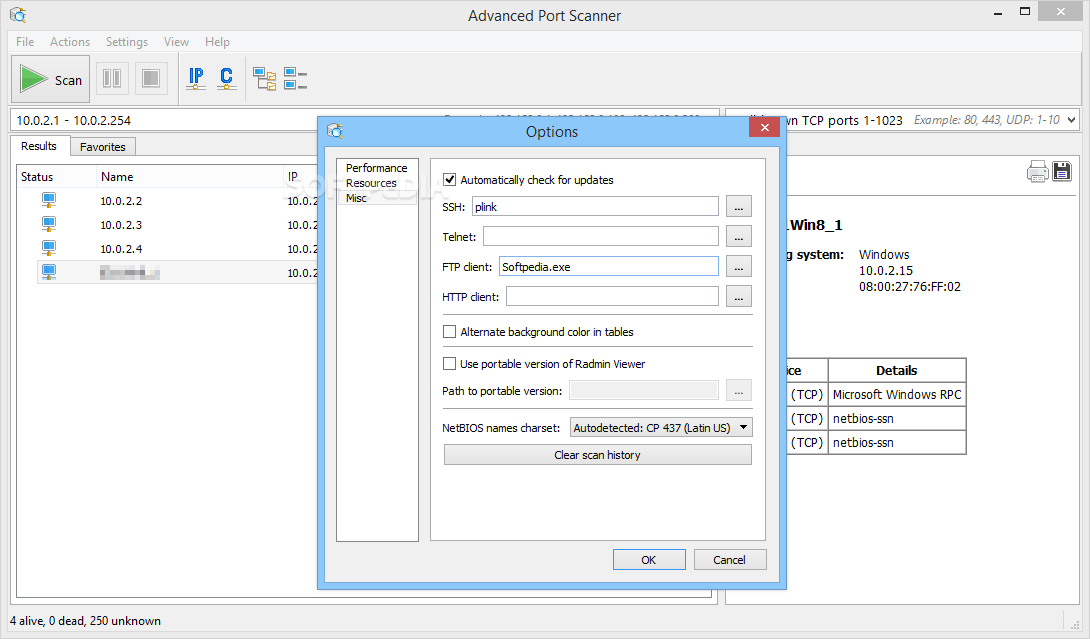
Task: Open the port list dropdown arrow
Action: click(x=1071, y=120)
